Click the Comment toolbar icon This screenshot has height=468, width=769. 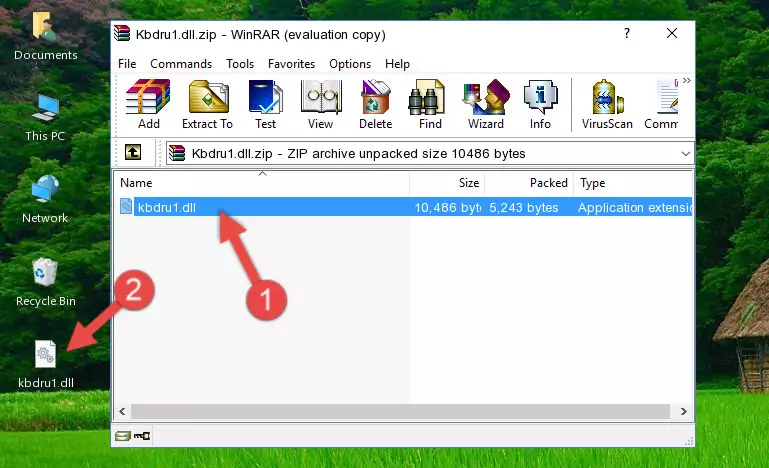pos(662,104)
